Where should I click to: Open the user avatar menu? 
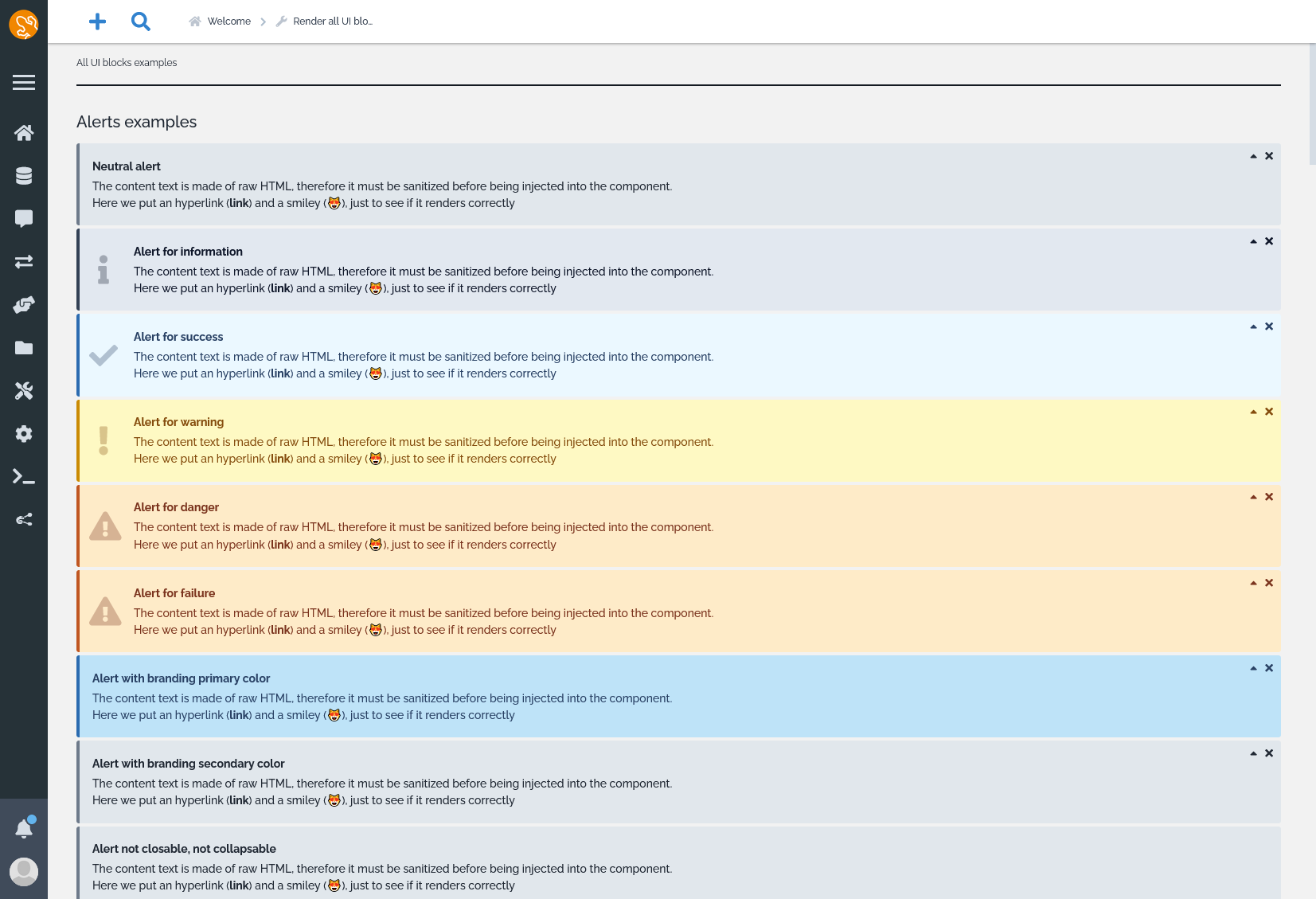(x=24, y=871)
